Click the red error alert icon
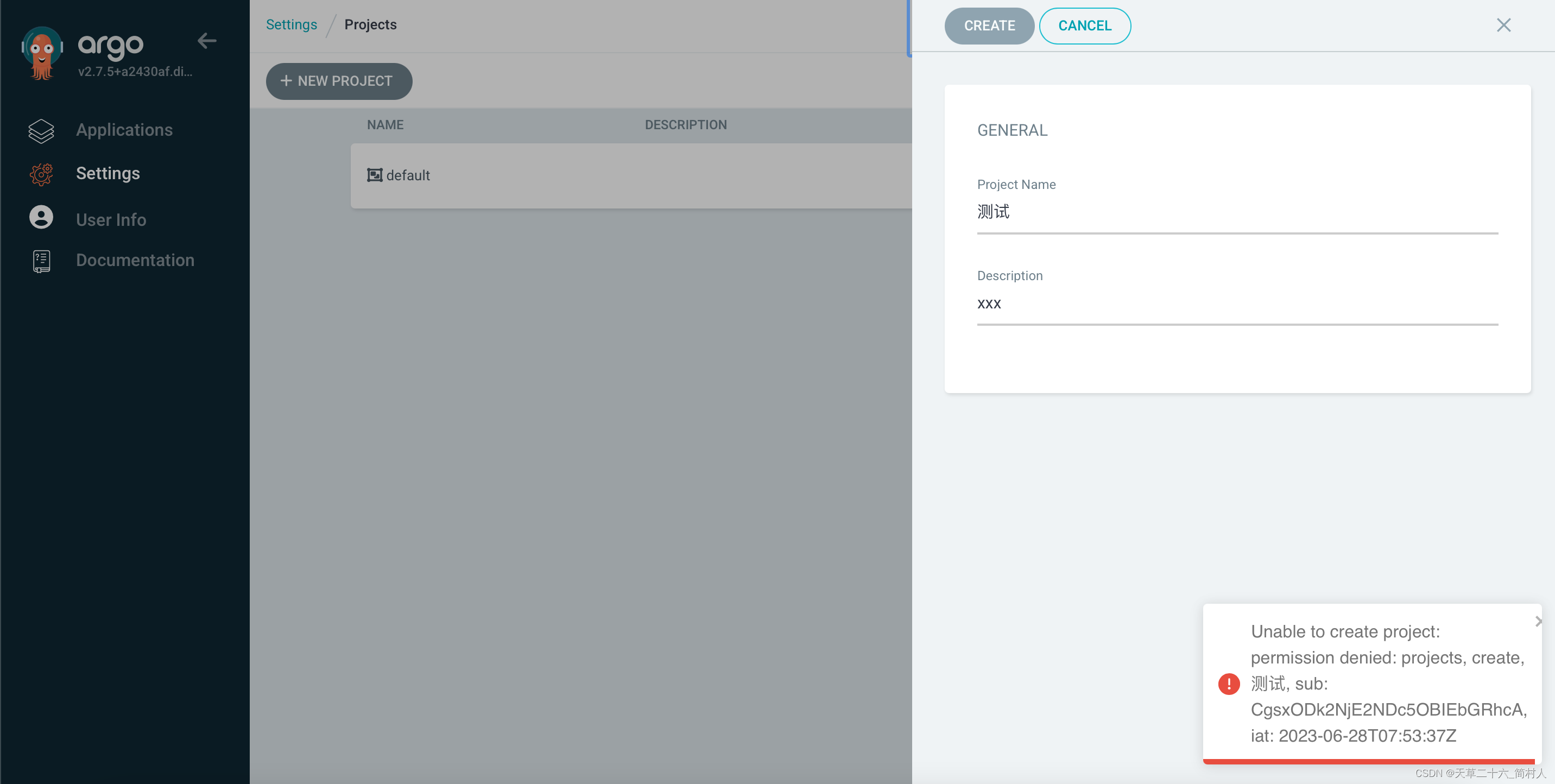The height and width of the screenshot is (784, 1555). click(1229, 683)
